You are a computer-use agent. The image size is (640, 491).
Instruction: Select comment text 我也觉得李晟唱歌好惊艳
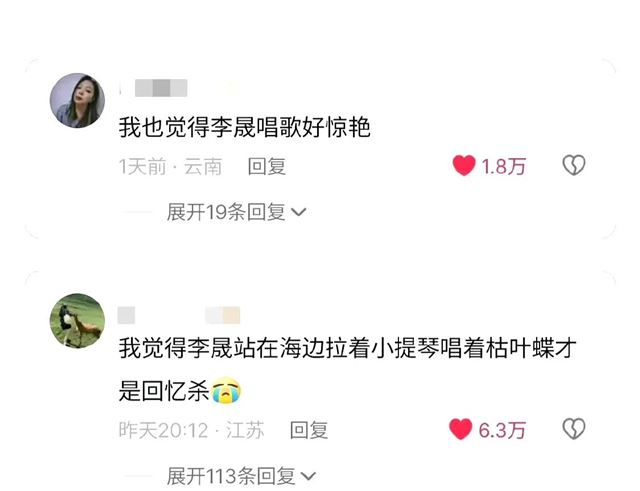pyautogui.click(x=244, y=127)
